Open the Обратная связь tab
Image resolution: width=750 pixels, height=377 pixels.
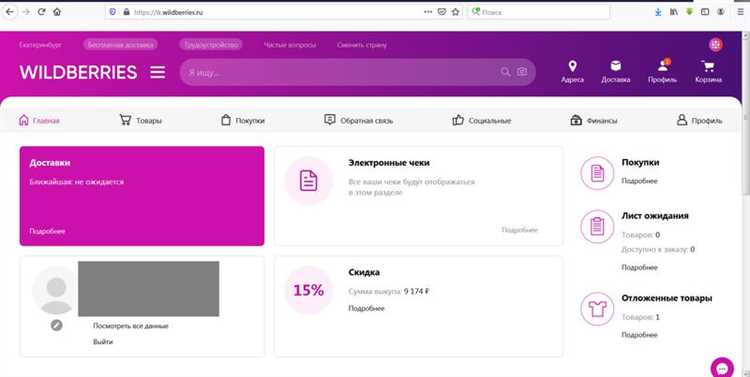358,121
